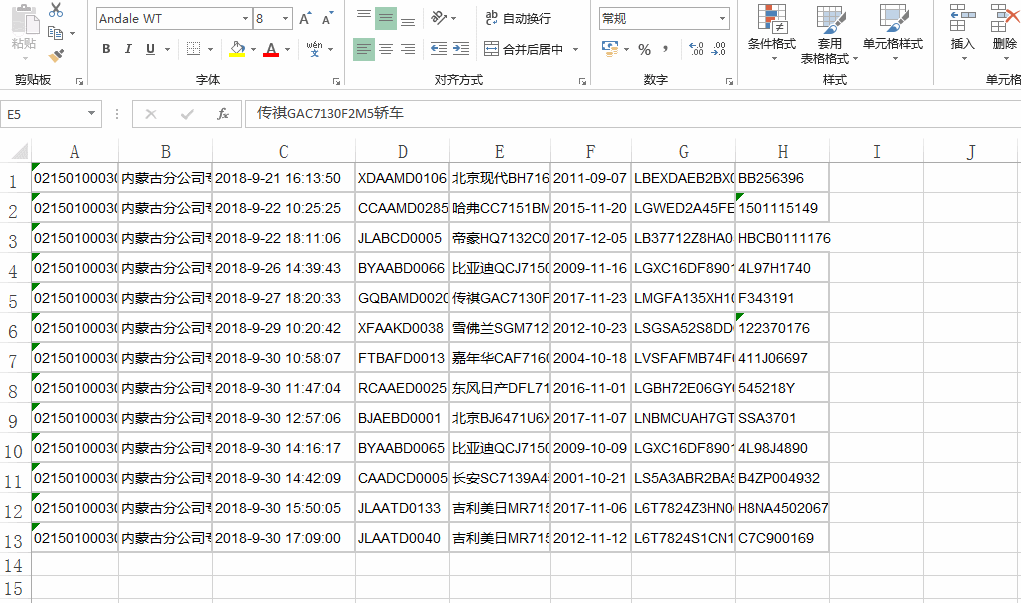Screen dimensions: 1021x603
Task: Decrease font size with small A
Action: 327,18
